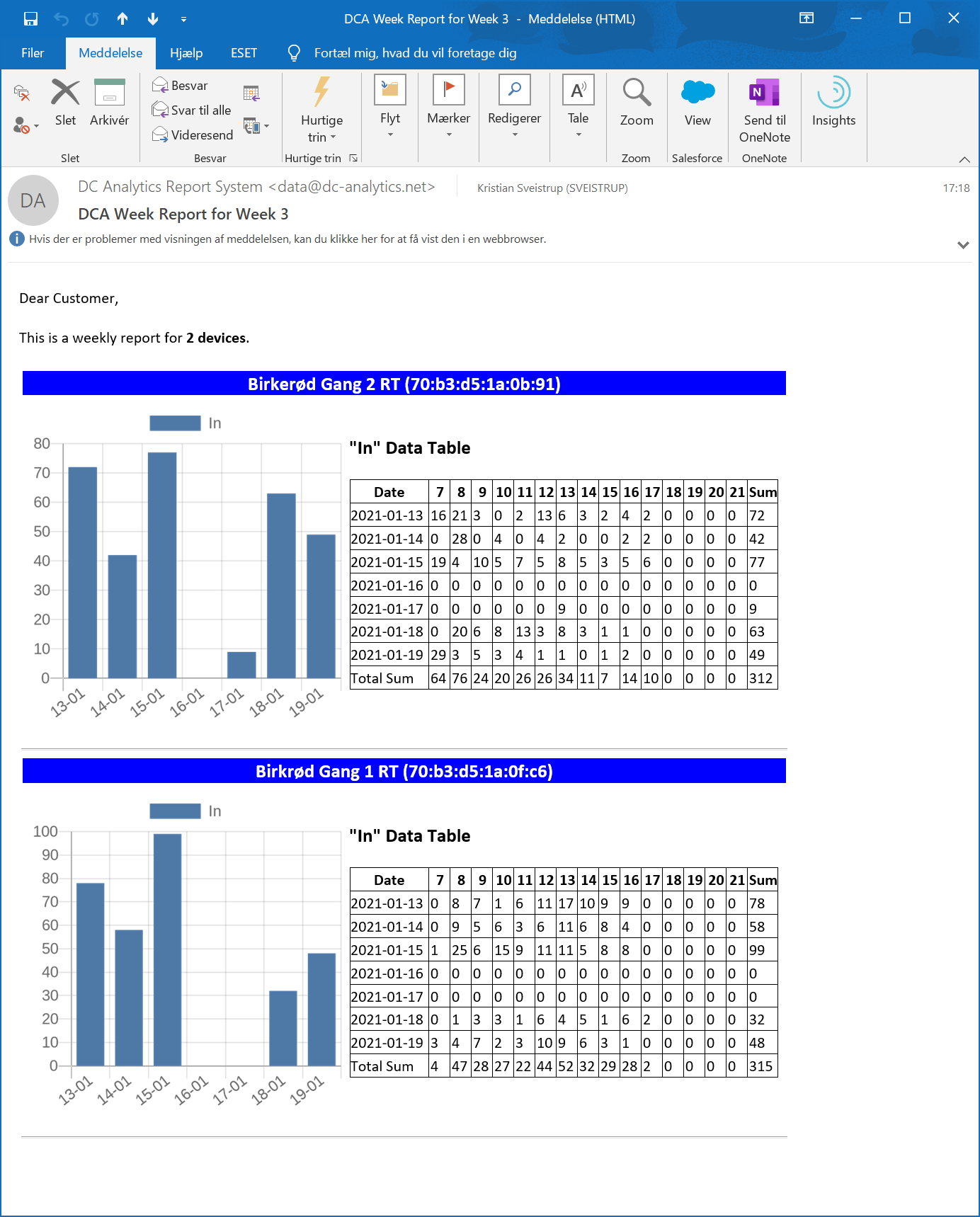This screenshot has width=980, height=1217.
Task: Save using the floppy disk icon
Action: click(30, 19)
